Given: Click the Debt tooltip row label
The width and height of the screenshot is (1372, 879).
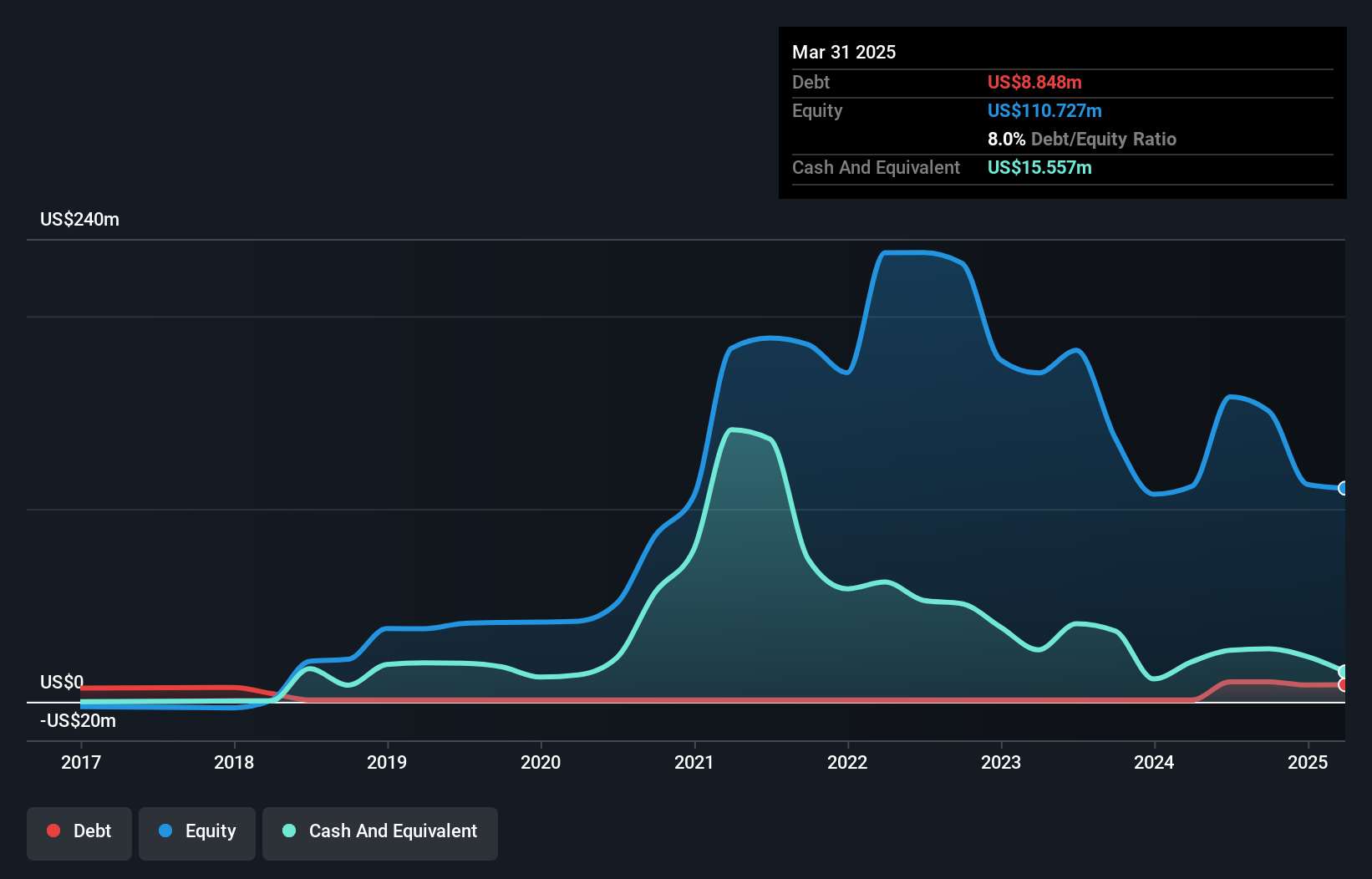Looking at the screenshot, I should (810, 82).
